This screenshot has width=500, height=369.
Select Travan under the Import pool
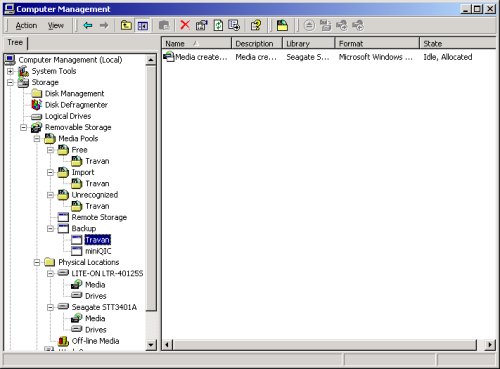(x=97, y=184)
